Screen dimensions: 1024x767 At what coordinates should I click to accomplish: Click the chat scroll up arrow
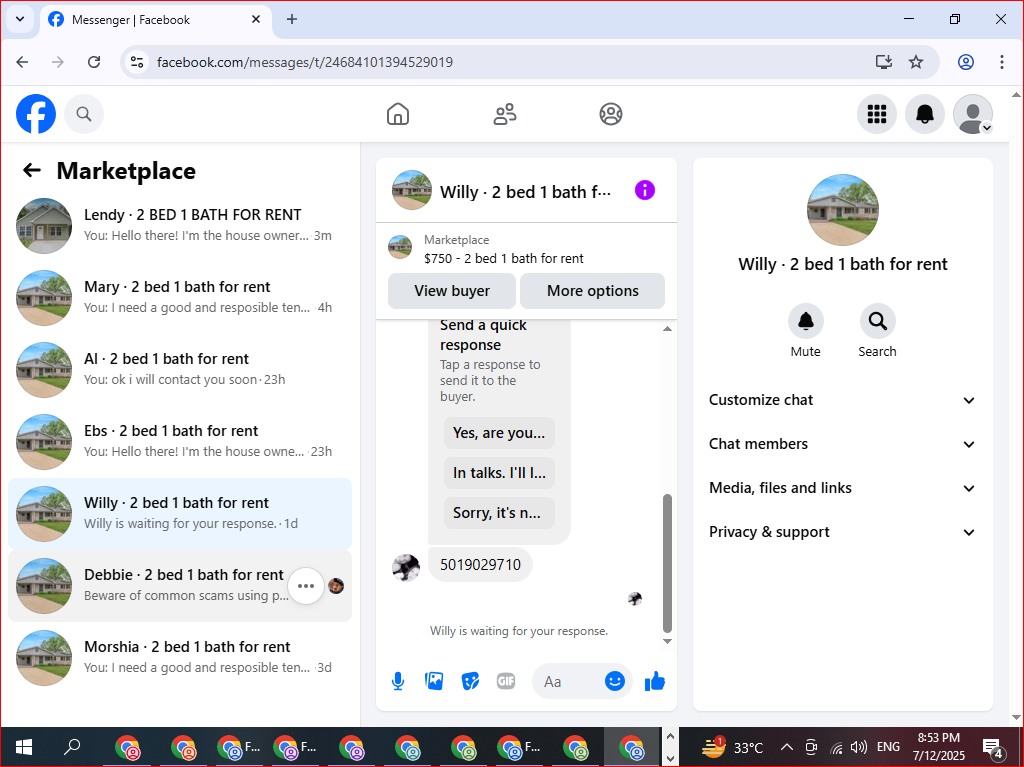point(667,329)
